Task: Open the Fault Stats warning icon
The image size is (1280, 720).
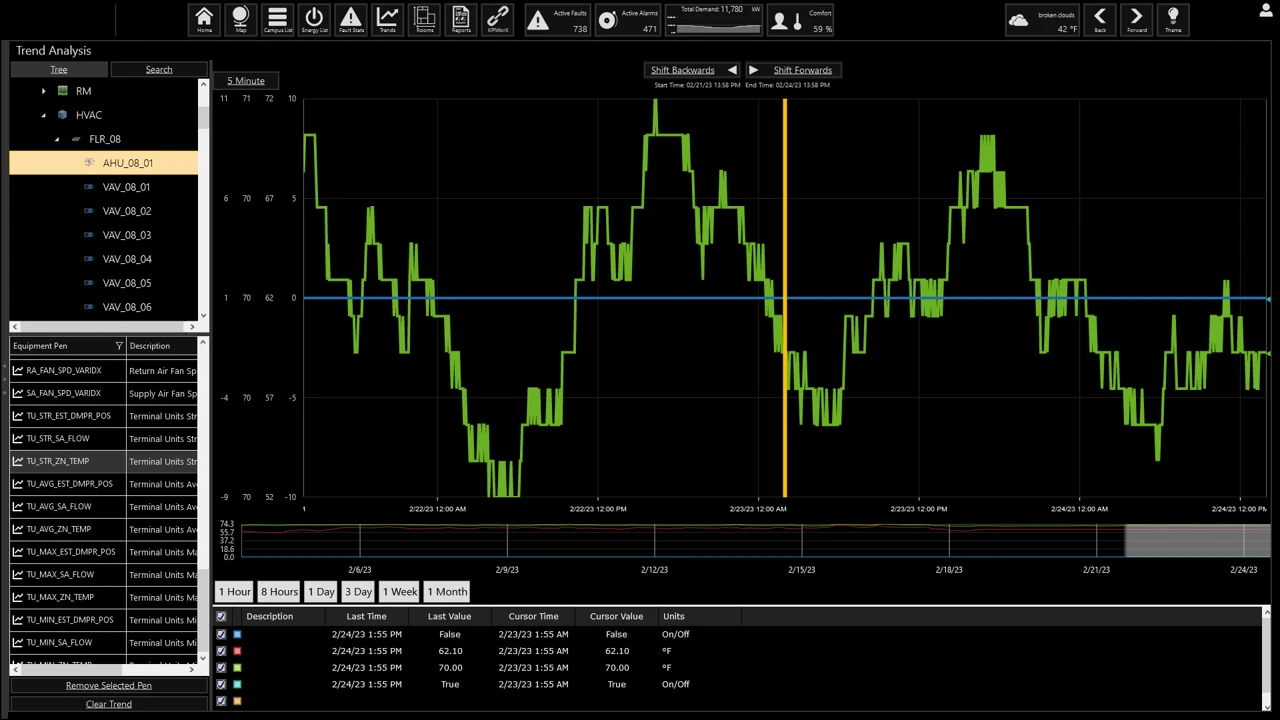Action: tap(351, 19)
